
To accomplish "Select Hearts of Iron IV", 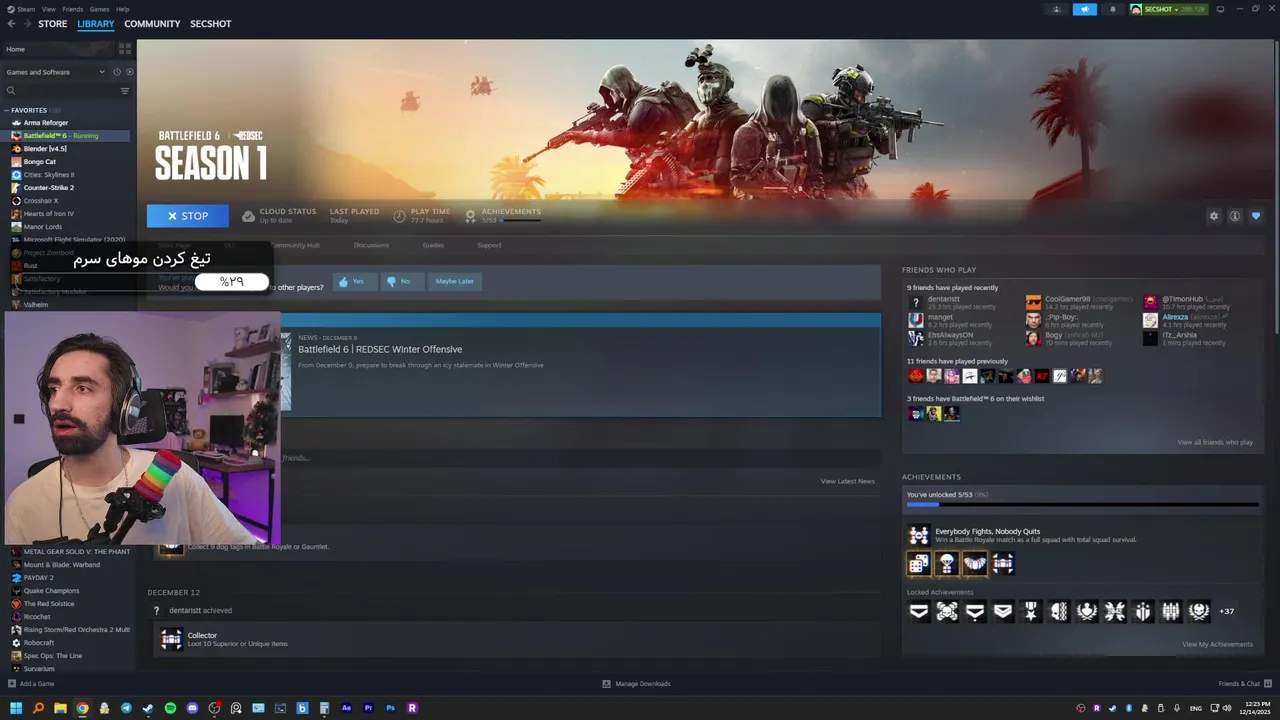I will point(49,214).
